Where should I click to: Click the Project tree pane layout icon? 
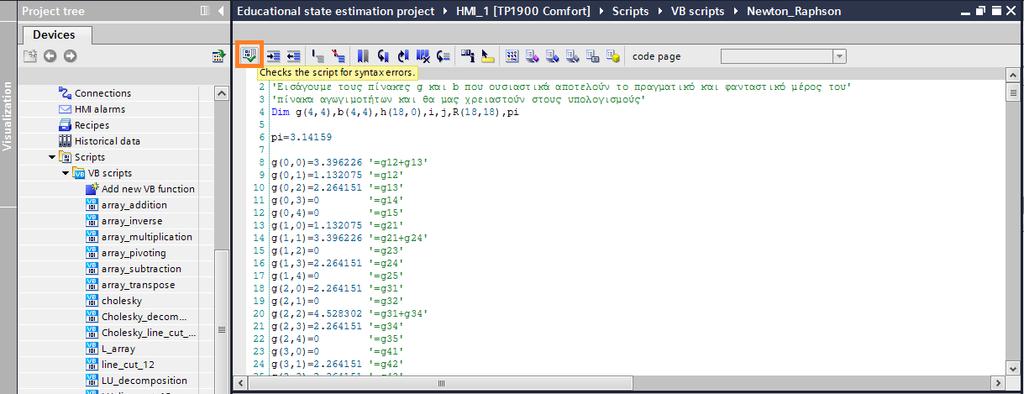pos(204,11)
